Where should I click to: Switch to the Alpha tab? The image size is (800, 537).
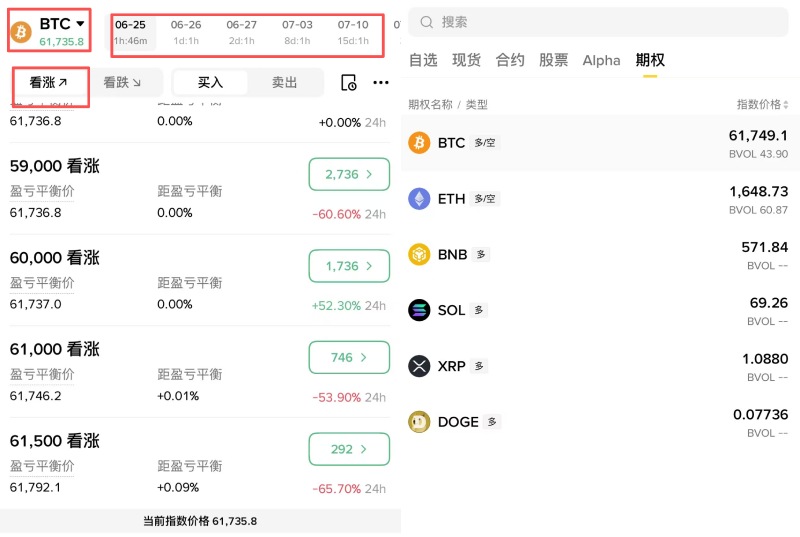[602, 60]
